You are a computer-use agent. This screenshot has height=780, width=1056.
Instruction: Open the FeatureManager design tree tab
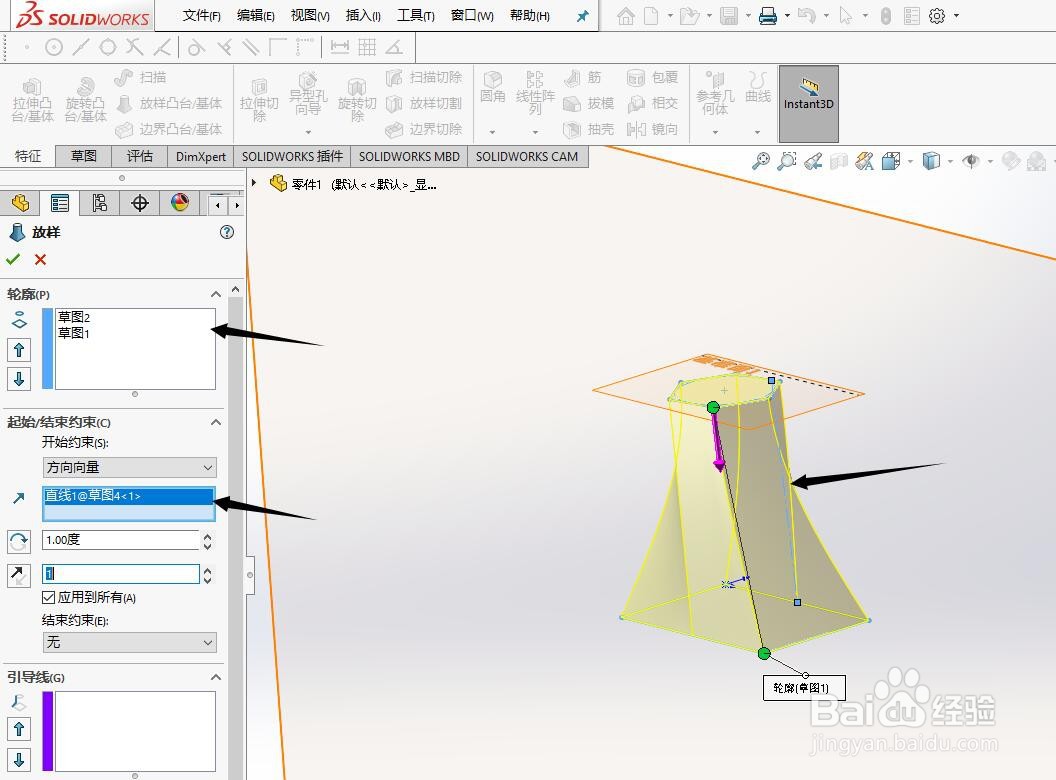click(x=20, y=203)
